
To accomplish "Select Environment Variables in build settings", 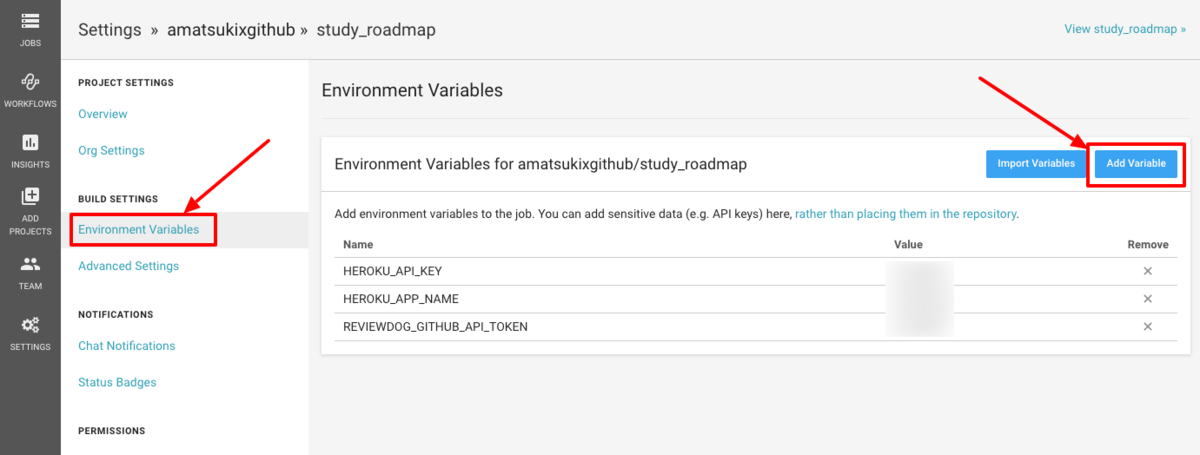I will coord(146,230).
